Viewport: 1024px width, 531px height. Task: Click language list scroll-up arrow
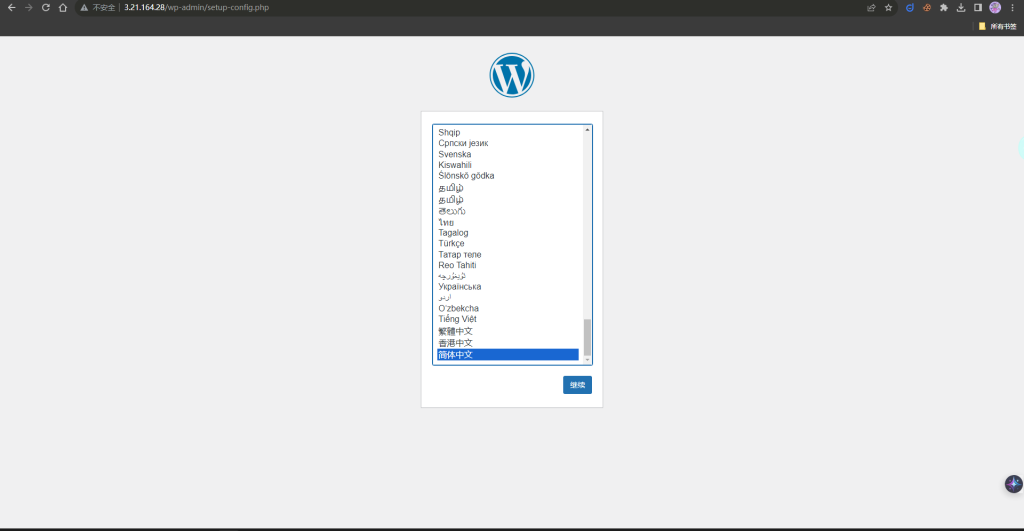(x=587, y=130)
